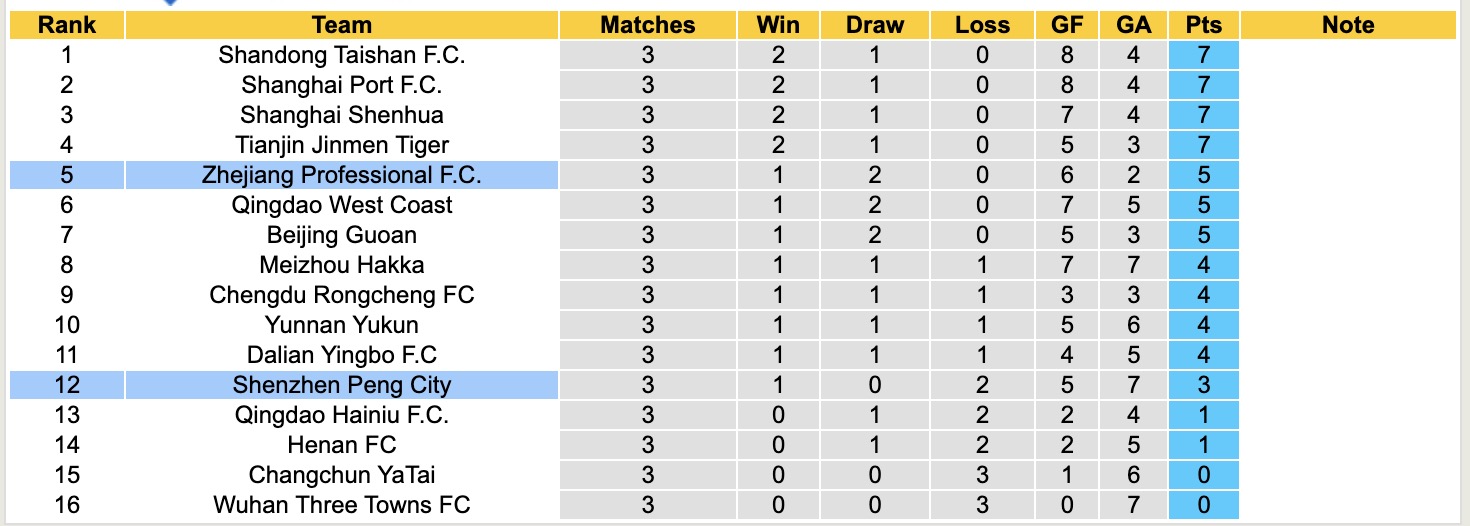Click the Loss column header
Screen dimensions: 1470x526
[982, 25]
